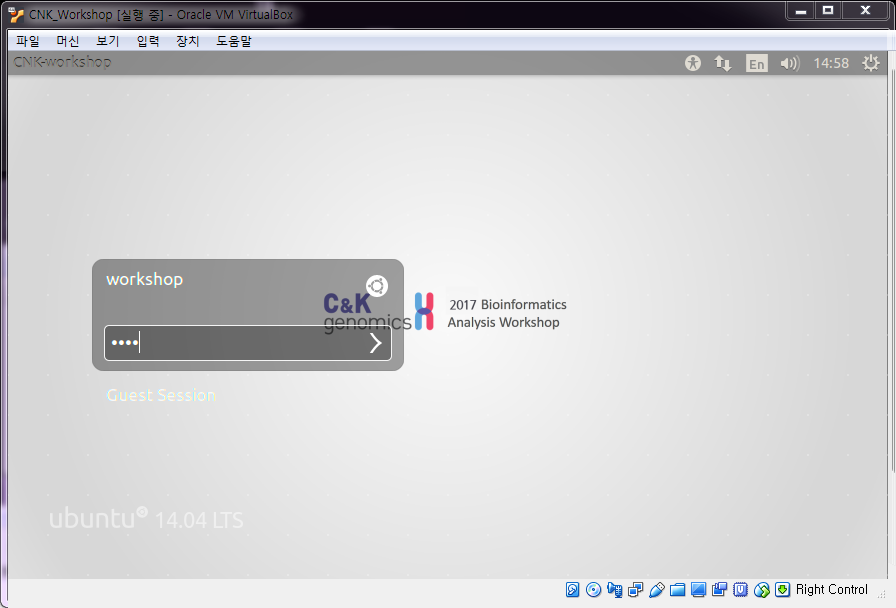Click the shared folders icon in status bar
Viewport: 896px width, 608px height.
coord(678,590)
